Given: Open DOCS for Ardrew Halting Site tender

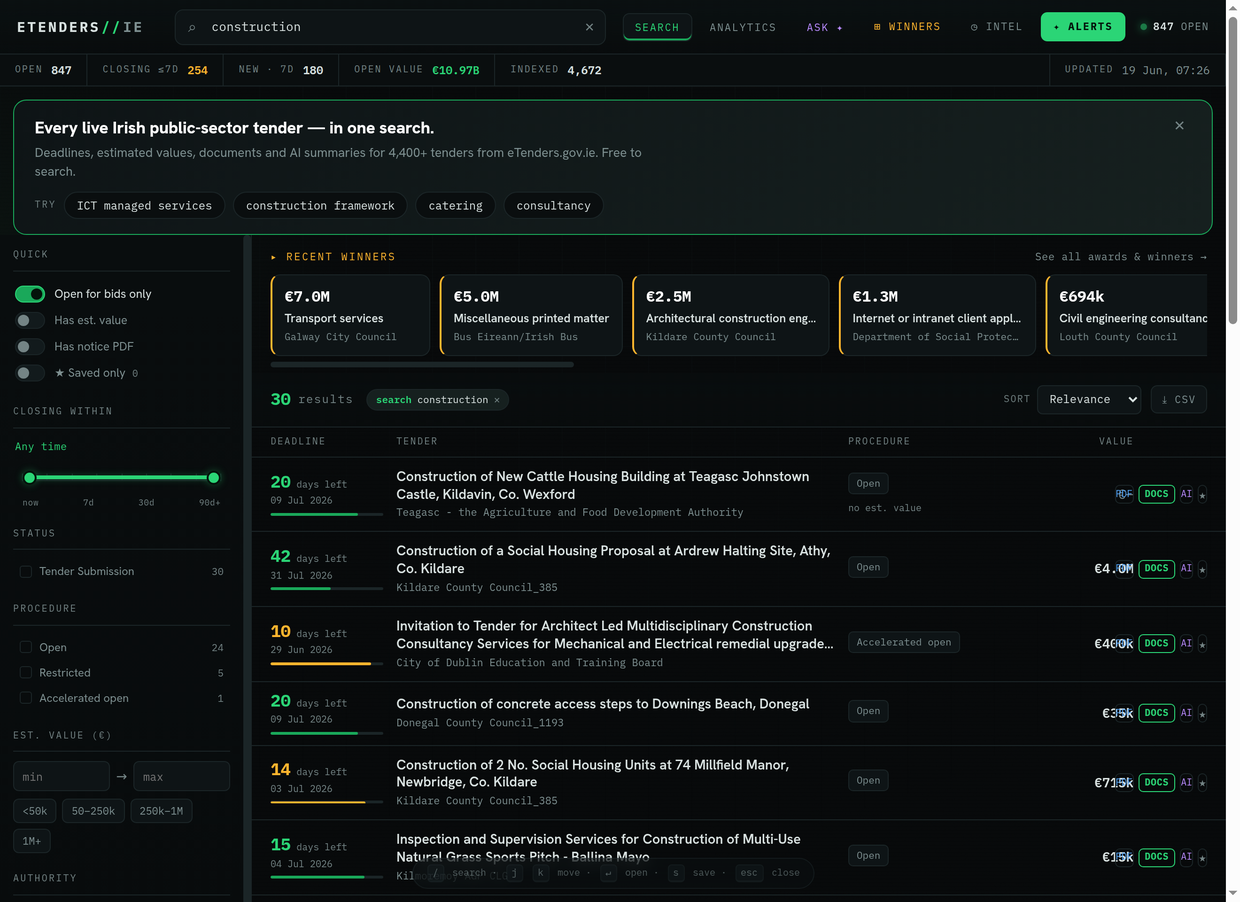Looking at the screenshot, I should pos(1156,568).
